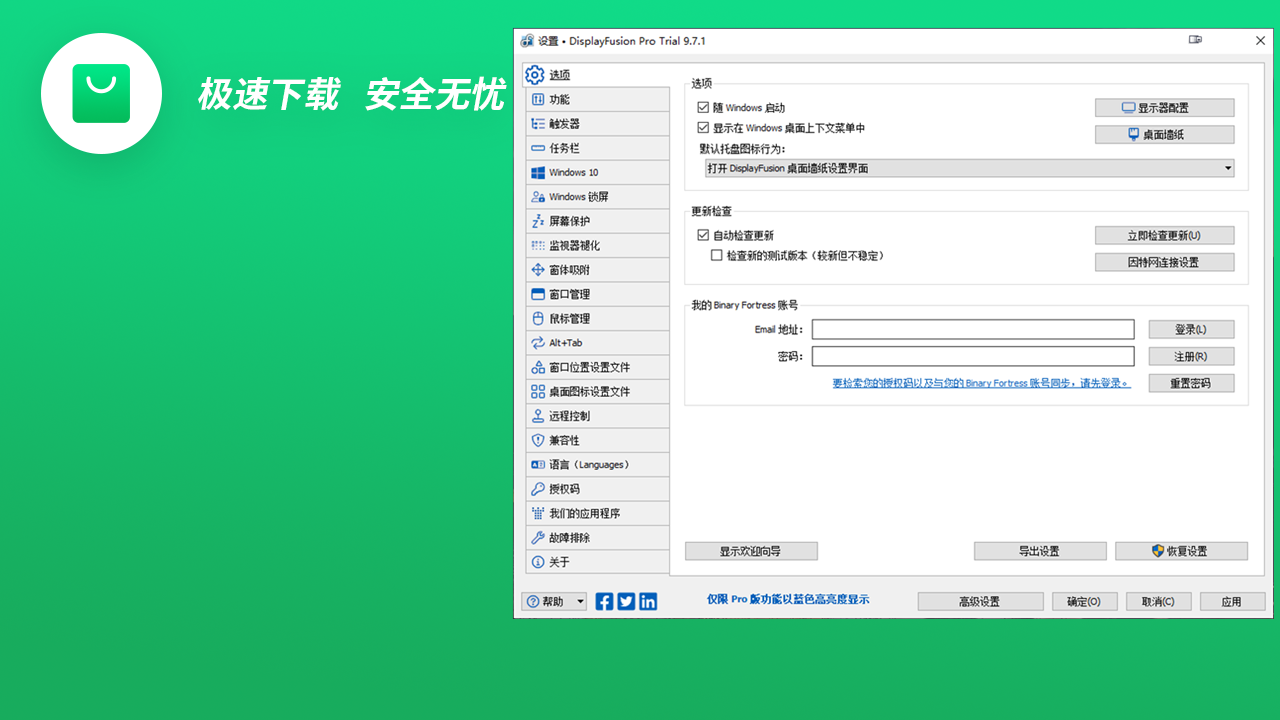Open the default tray icon behavior dropdown
The width and height of the screenshot is (1280, 720).
[1227, 168]
